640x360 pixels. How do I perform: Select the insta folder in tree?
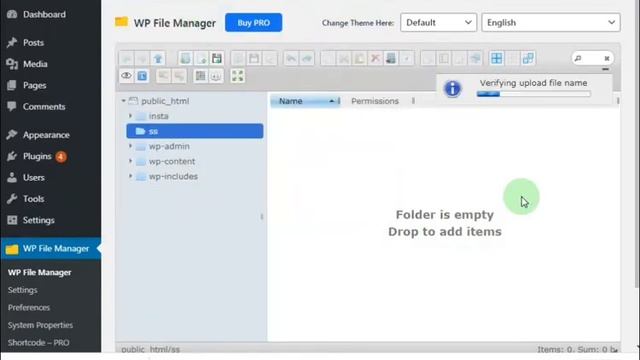click(x=158, y=116)
